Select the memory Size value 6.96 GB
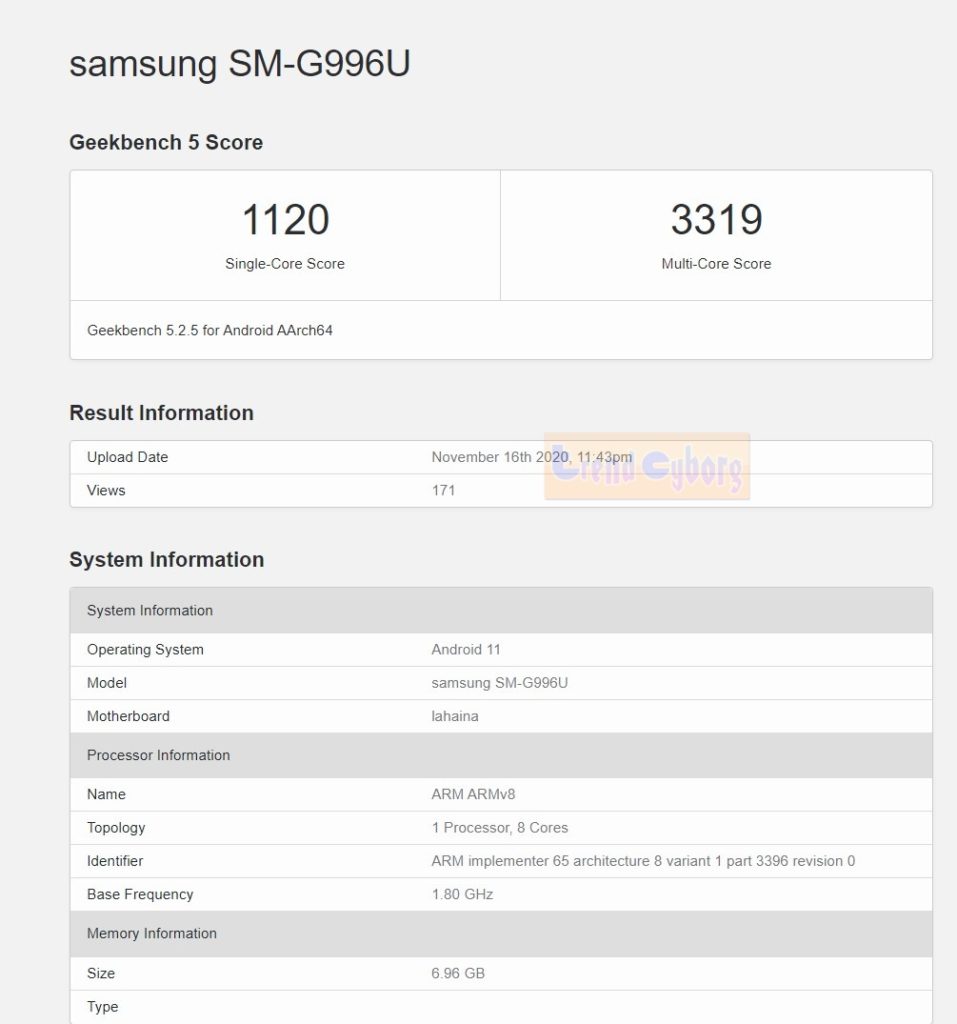 [x=458, y=973]
